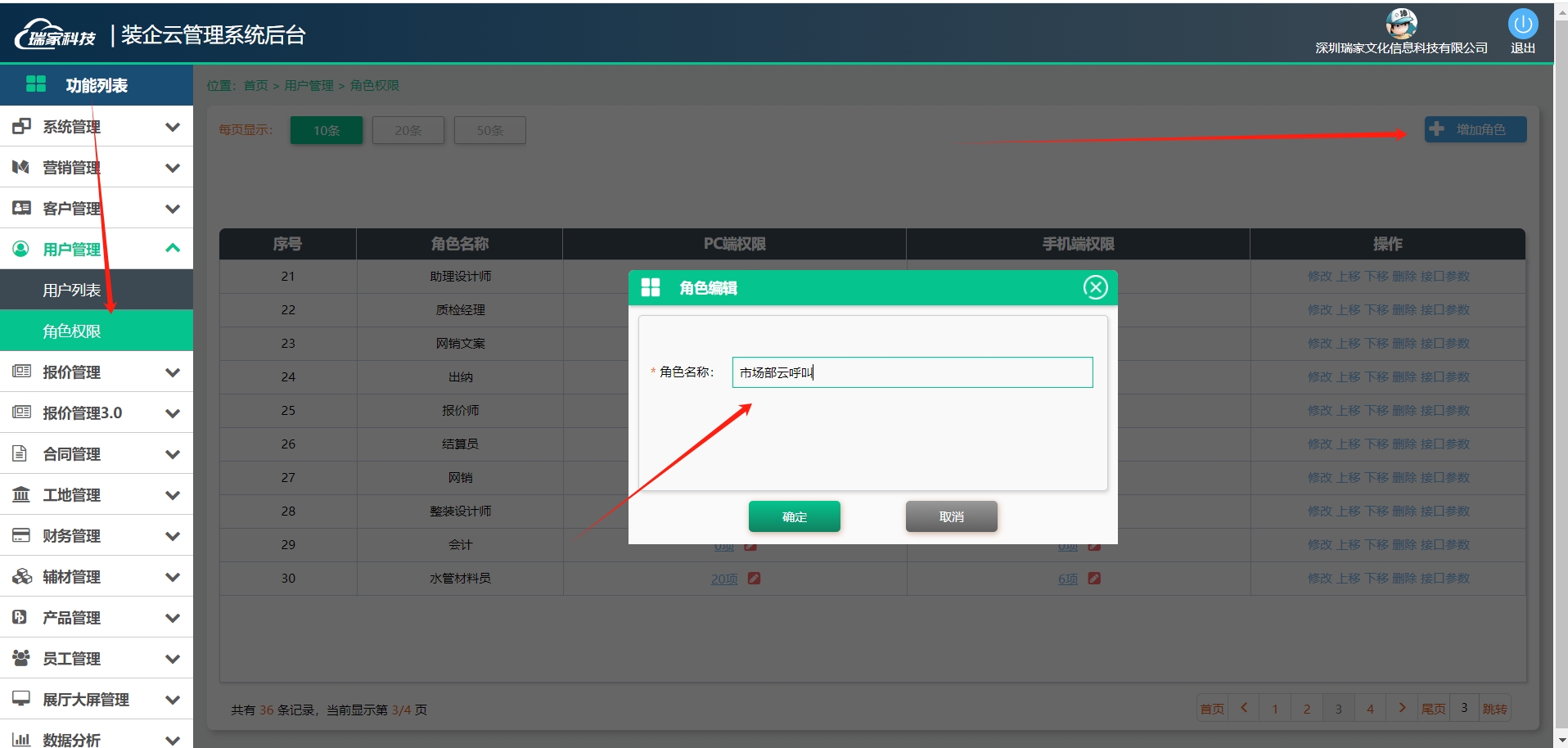Click the 财务管理 card icon in sidebar
This screenshot has height=748, width=1568.
[x=21, y=535]
